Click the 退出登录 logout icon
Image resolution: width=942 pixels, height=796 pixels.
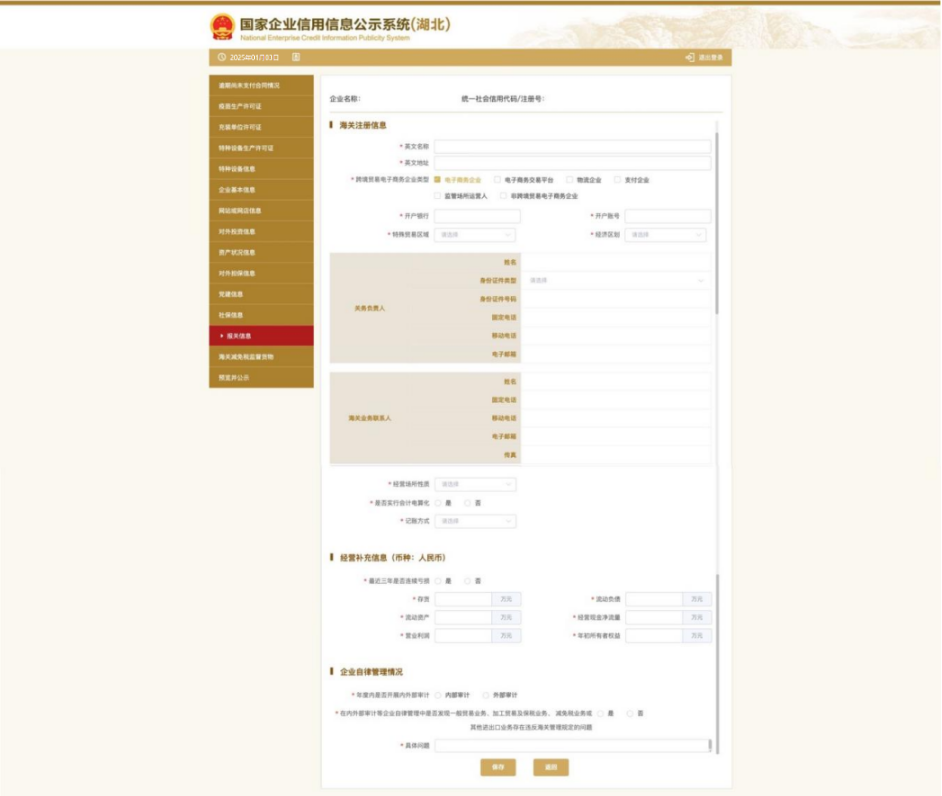click(690, 57)
